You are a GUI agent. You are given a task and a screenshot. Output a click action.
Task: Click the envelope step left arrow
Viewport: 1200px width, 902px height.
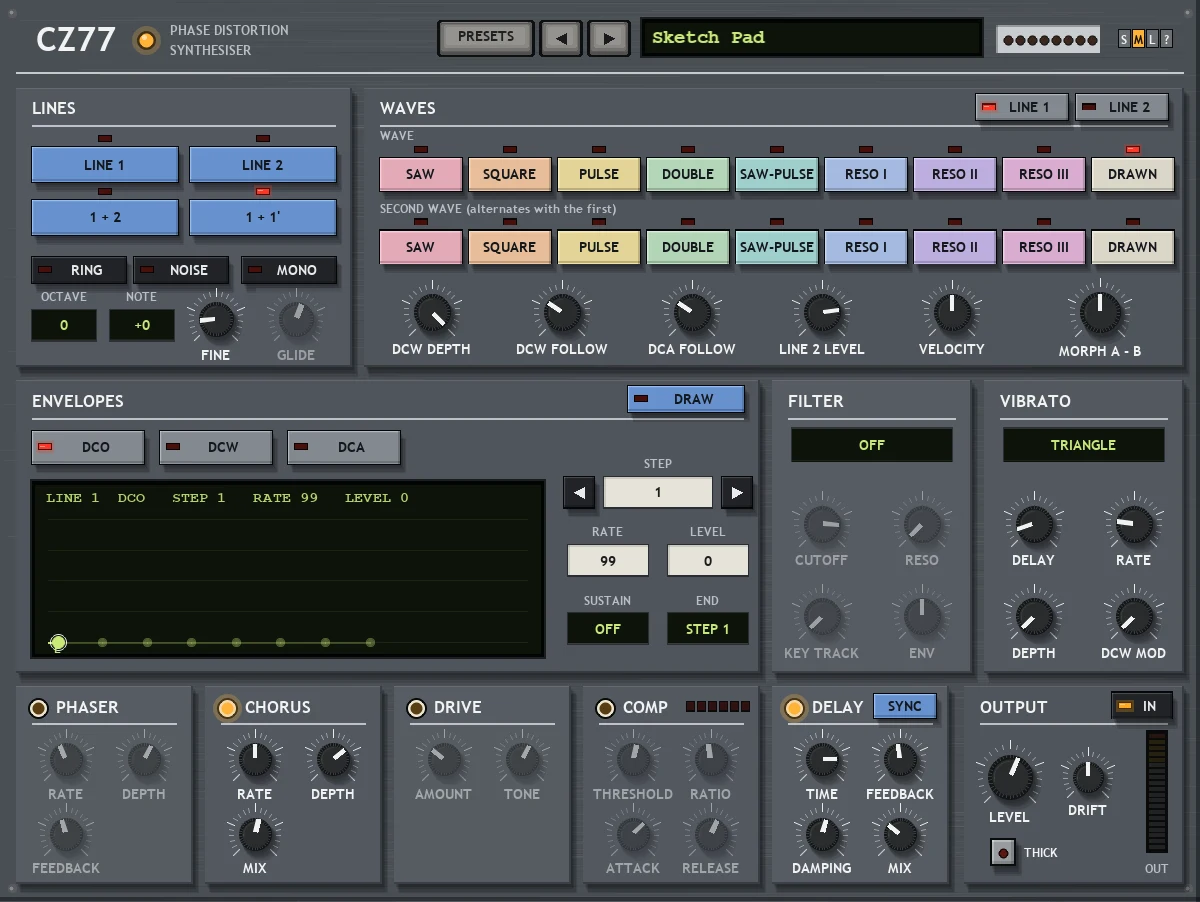click(x=579, y=492)
